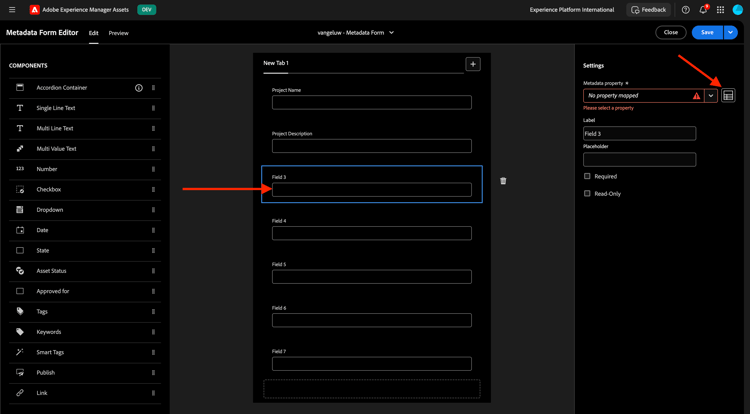Open the hamburger navigation menu
750x414 pixels.
click(12, 10)
